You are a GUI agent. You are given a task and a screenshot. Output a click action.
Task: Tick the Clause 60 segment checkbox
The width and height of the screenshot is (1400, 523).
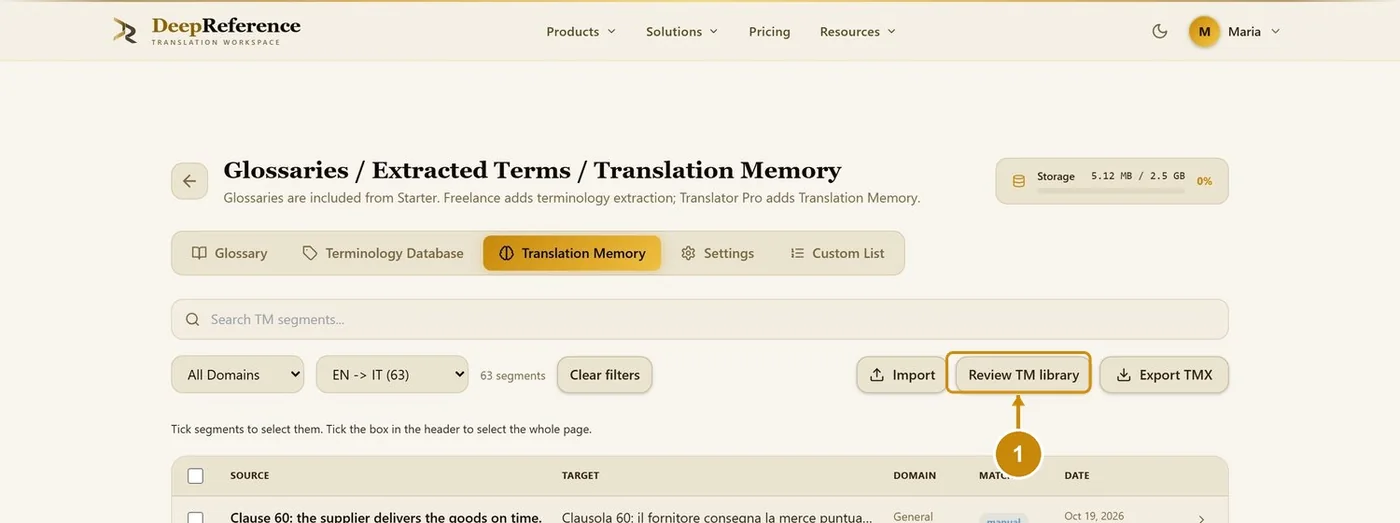click(195, 518)
